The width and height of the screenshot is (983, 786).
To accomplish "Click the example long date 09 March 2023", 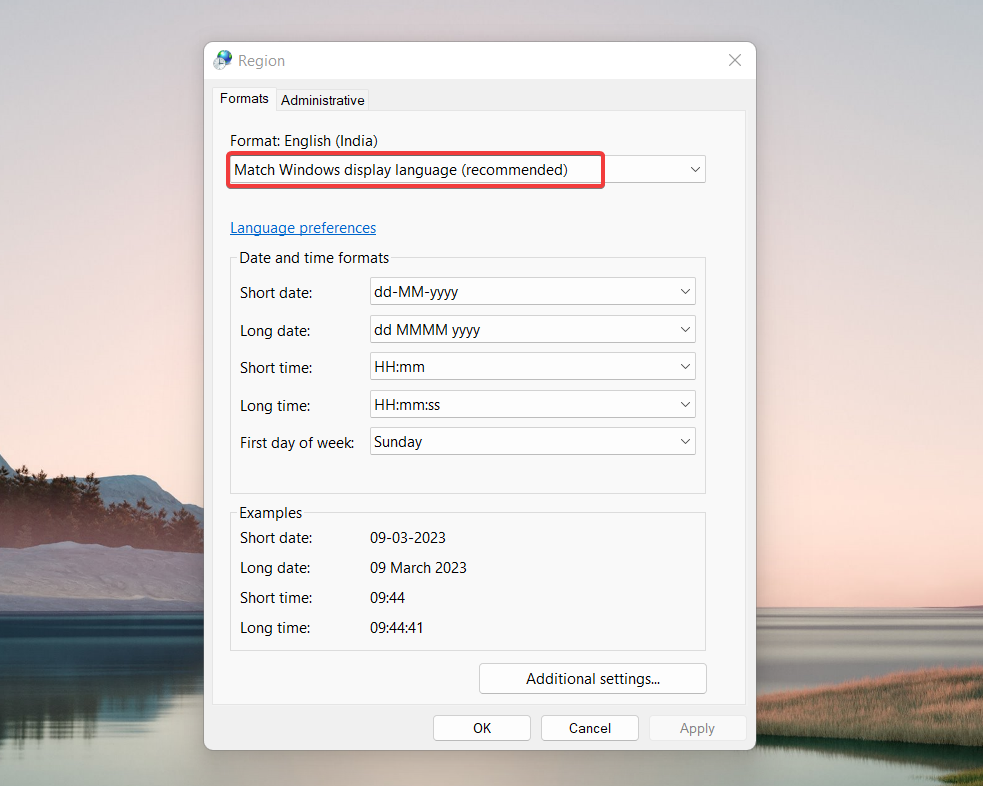I will click(418, 568).
